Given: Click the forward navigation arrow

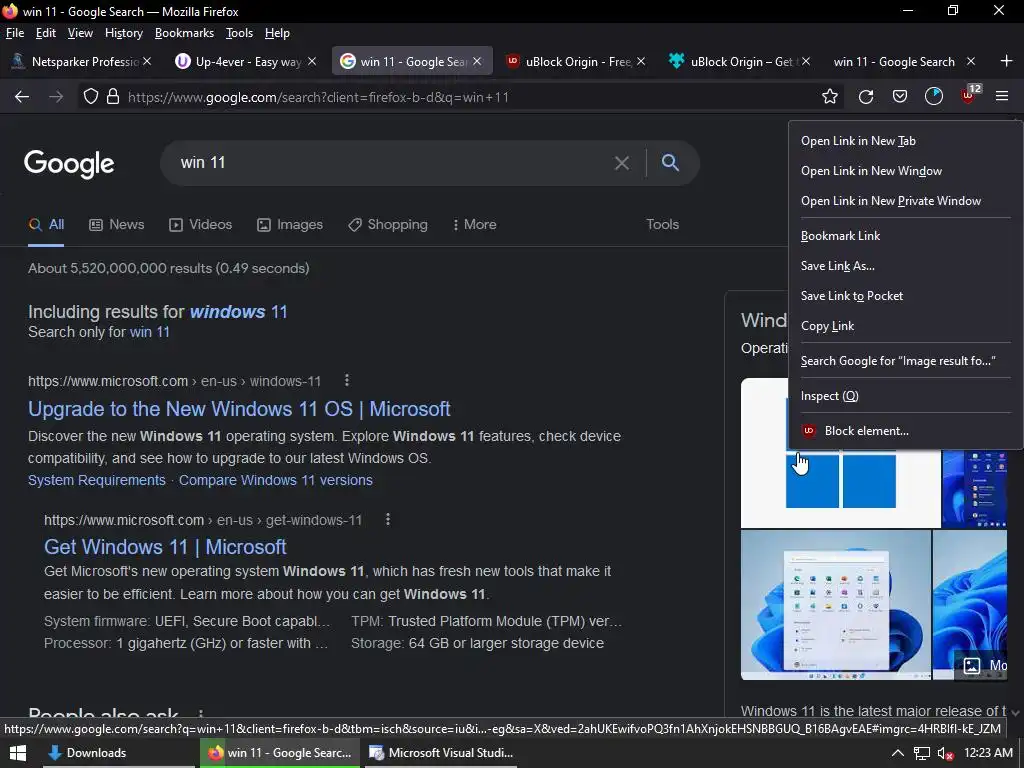Looking at the screenshot, I should [x=56, y=97].
